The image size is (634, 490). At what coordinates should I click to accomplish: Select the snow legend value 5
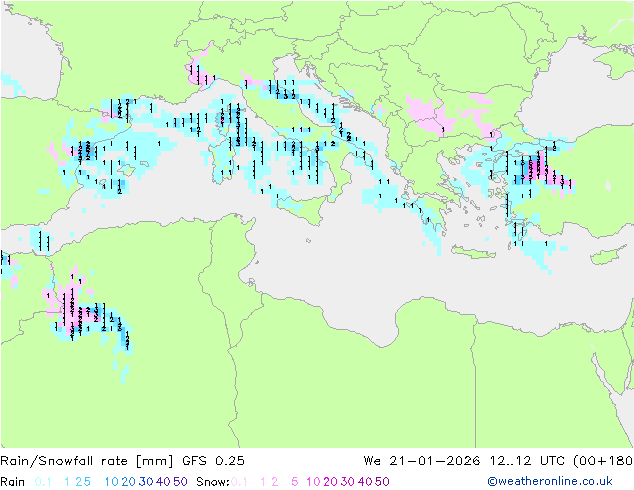pyautogui.click(x=295, y=482)
